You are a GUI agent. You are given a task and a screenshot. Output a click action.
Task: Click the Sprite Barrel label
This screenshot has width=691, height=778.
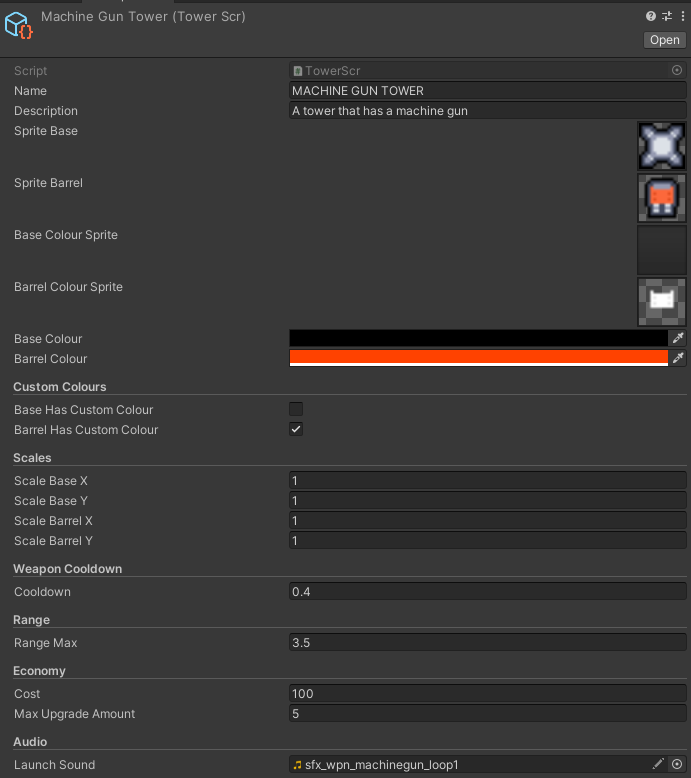coord(48,183)
